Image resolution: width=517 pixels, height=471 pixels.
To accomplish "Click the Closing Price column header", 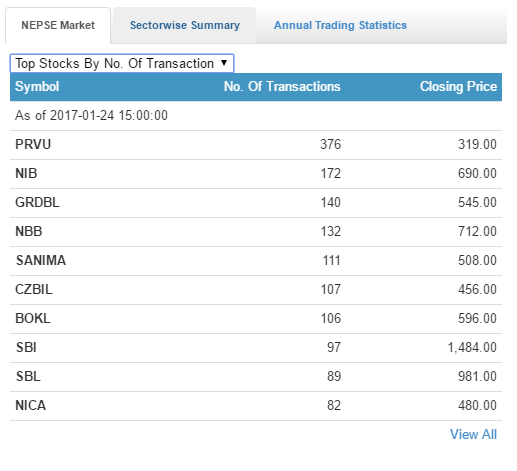I will pos(458,87).
